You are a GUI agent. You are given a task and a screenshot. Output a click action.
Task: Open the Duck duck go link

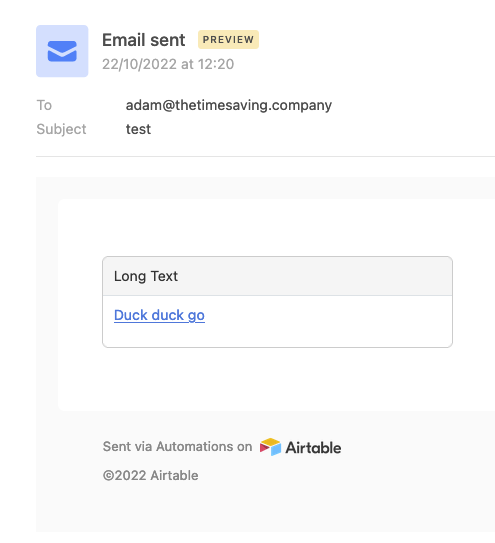point(159,315)
